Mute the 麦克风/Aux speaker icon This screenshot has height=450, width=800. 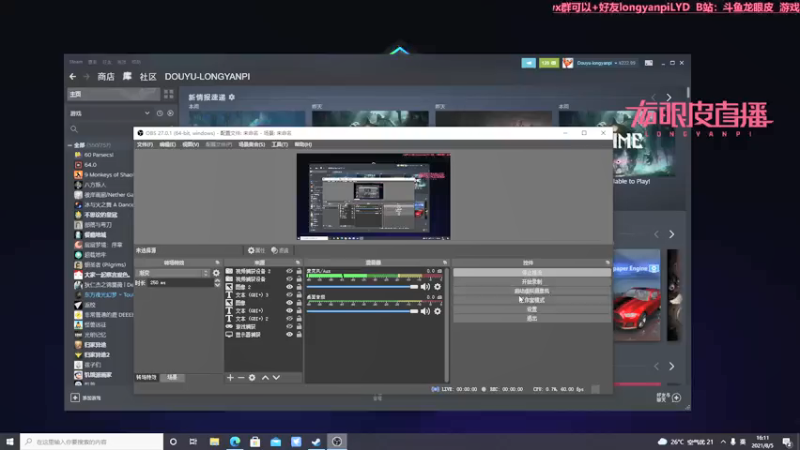coord(425,287)
